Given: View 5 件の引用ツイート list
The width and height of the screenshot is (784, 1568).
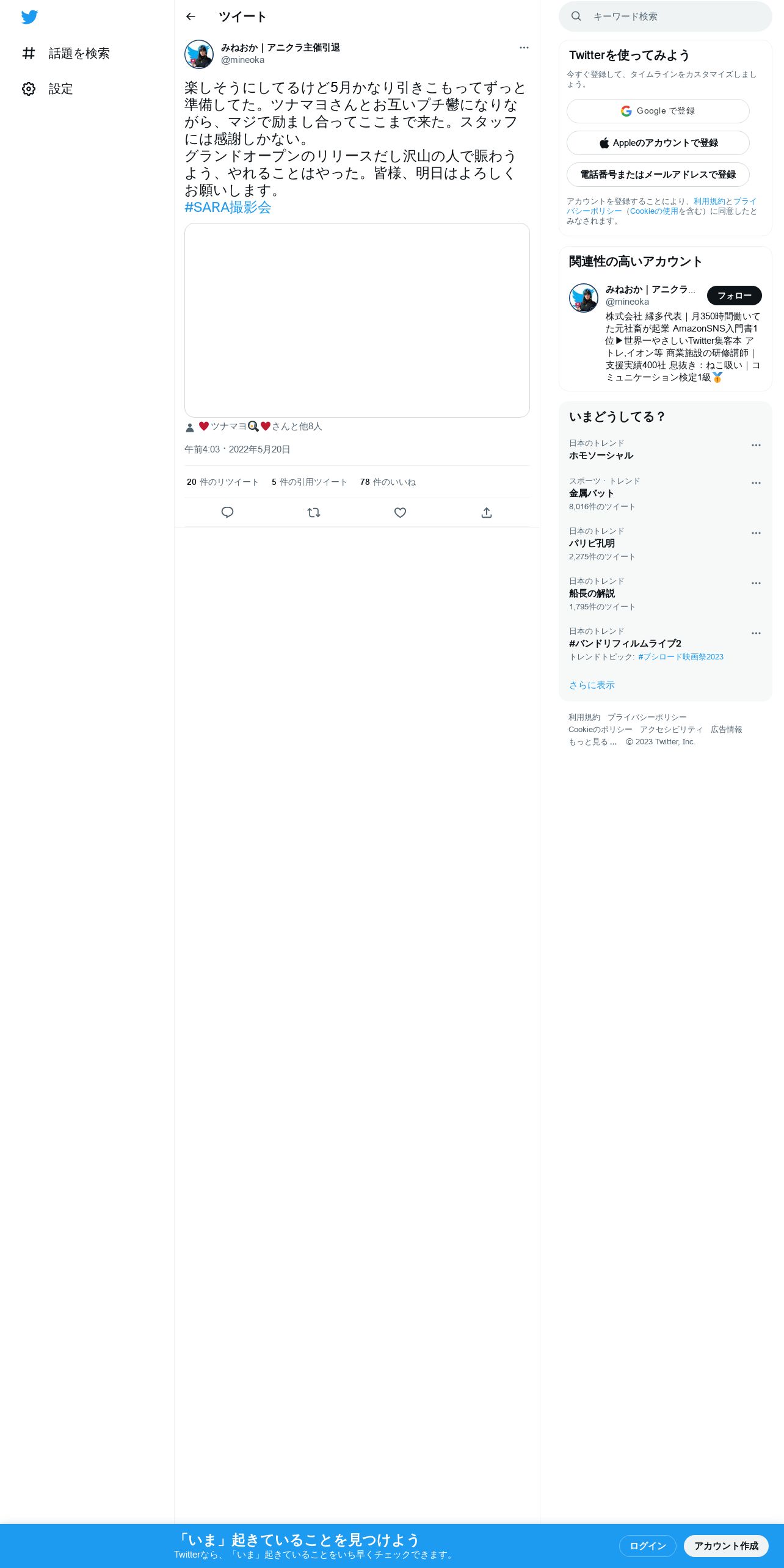Looking at the screenshot, I should pyautogui.click(x=310, y=482).
